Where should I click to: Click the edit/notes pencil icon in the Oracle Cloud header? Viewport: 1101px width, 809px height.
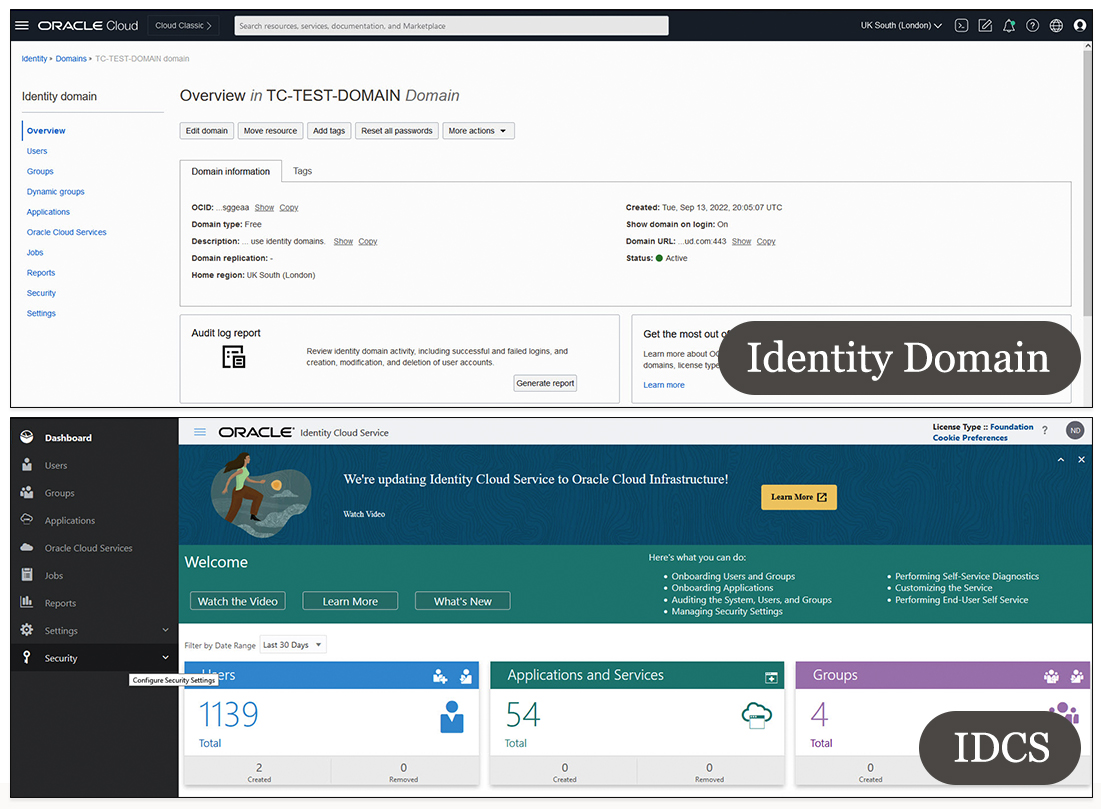(x=985, y=25)
